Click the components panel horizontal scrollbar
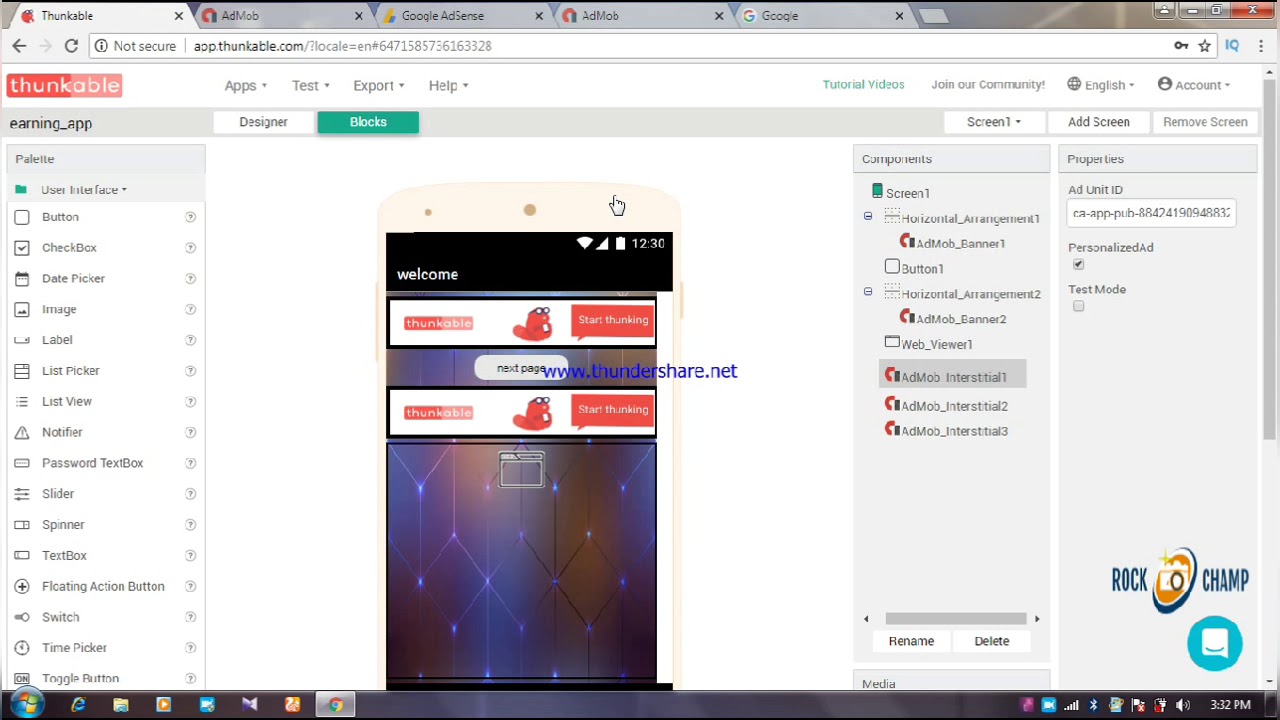Screen dimensions: 1280x720 tap(955, 619)
